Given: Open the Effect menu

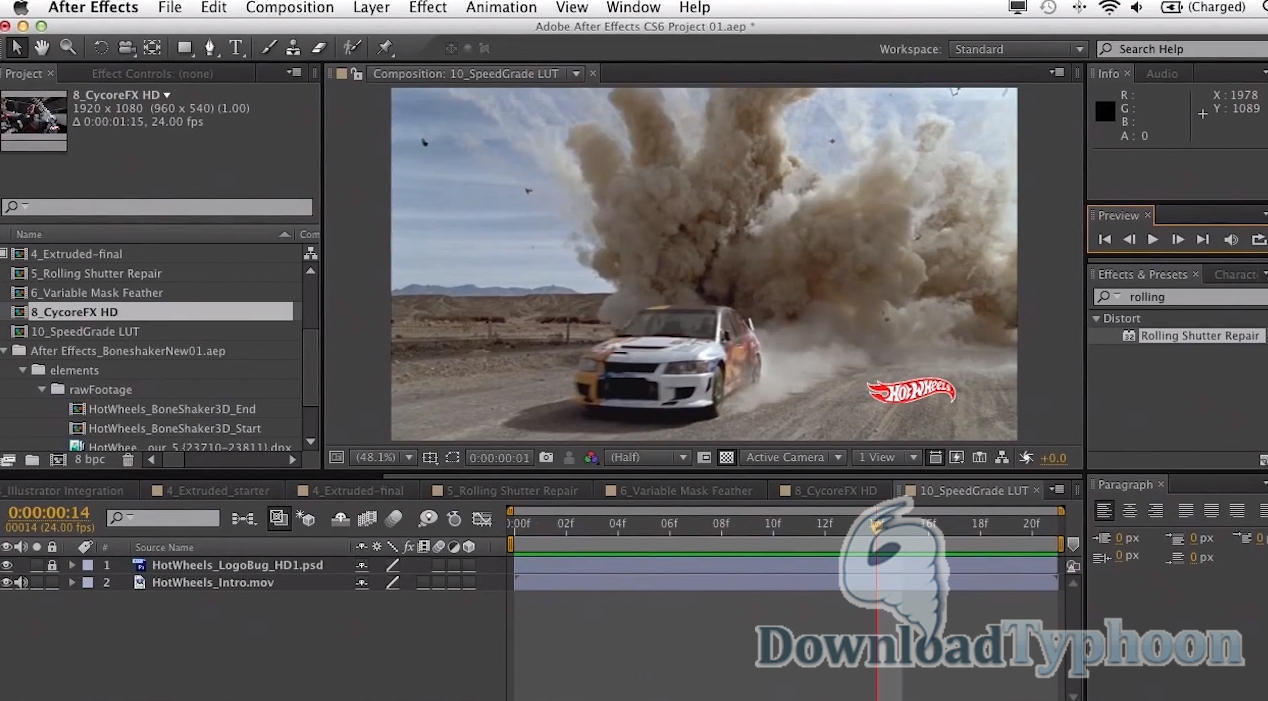Looking at the screenshot, I should tap(428, 8).
